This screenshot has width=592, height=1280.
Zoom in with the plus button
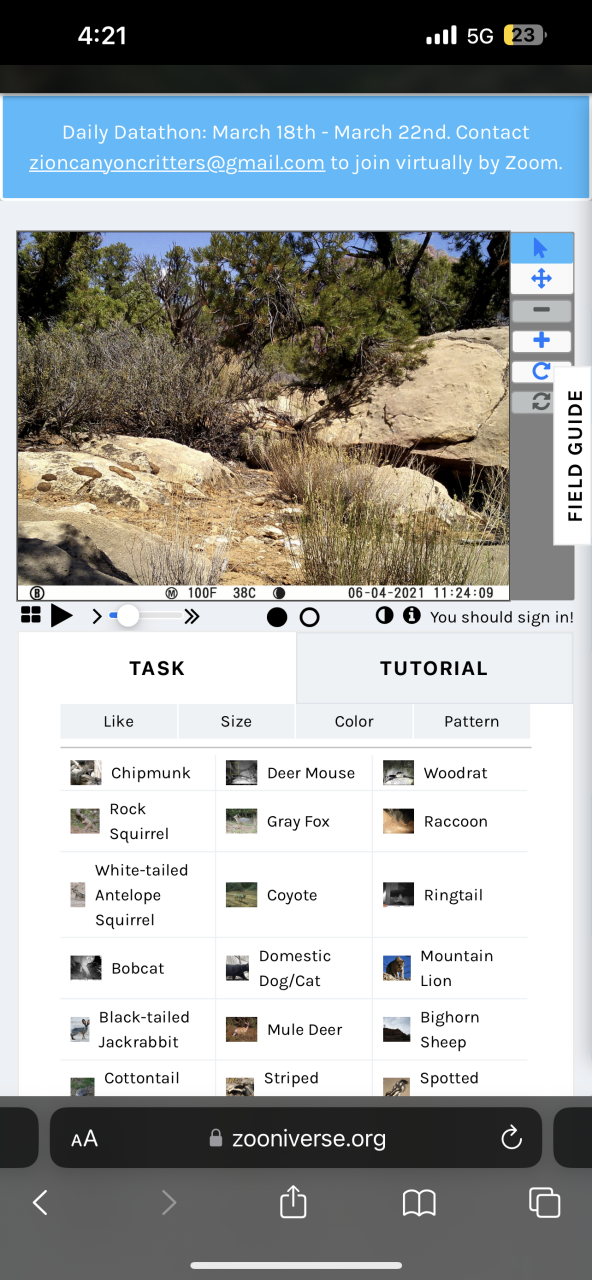click(541, 341)
